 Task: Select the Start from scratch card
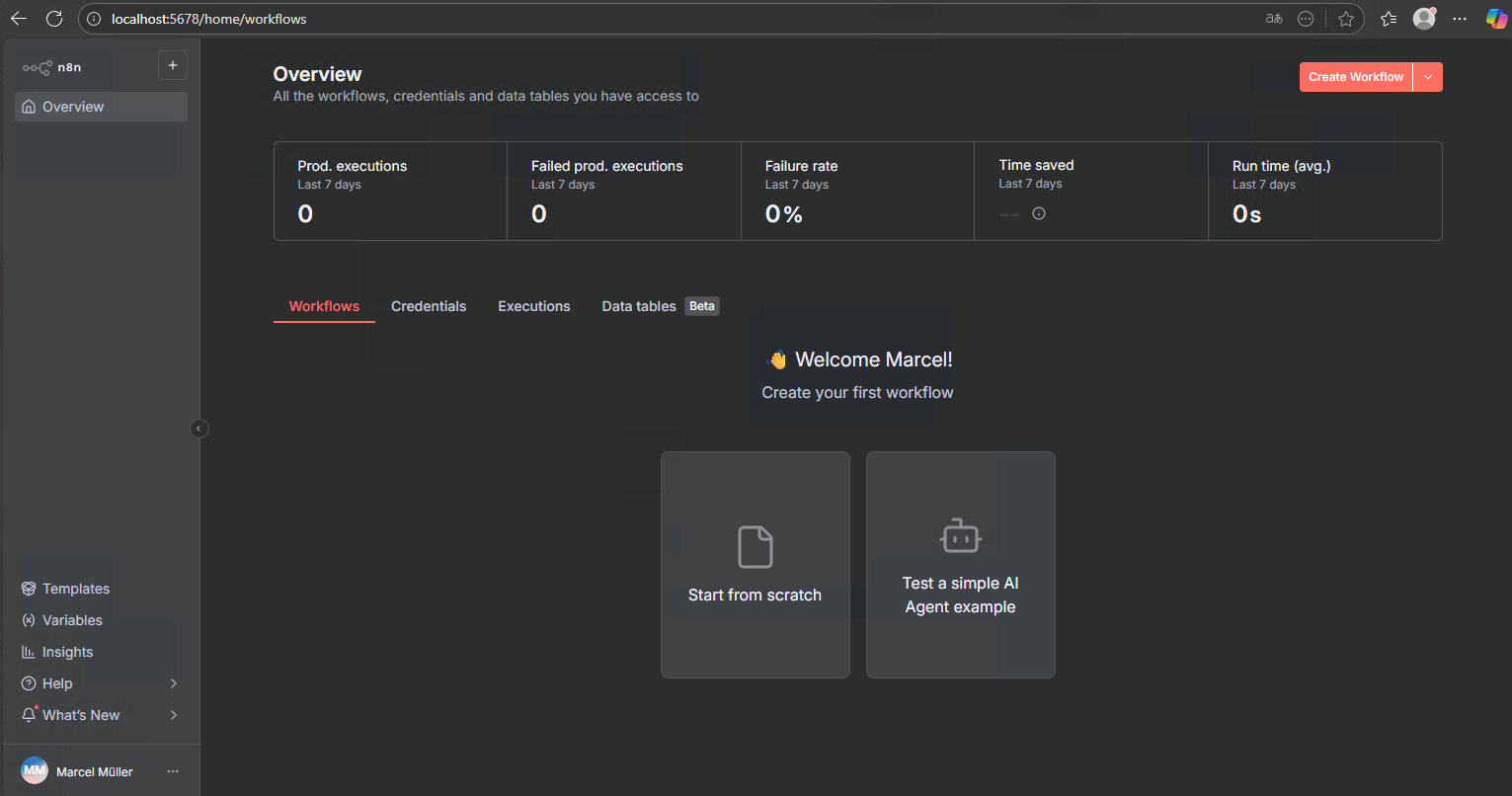(755, 565)
